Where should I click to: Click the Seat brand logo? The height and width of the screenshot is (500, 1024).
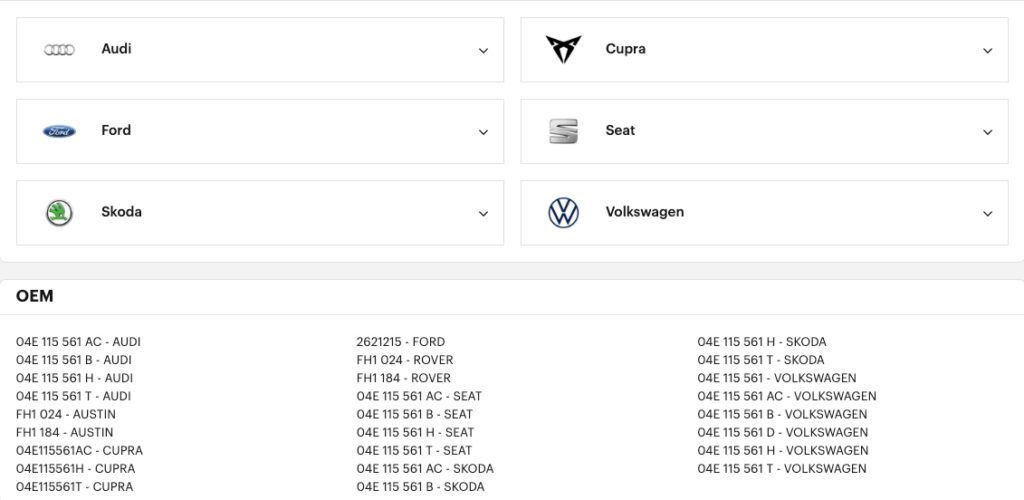563,131
